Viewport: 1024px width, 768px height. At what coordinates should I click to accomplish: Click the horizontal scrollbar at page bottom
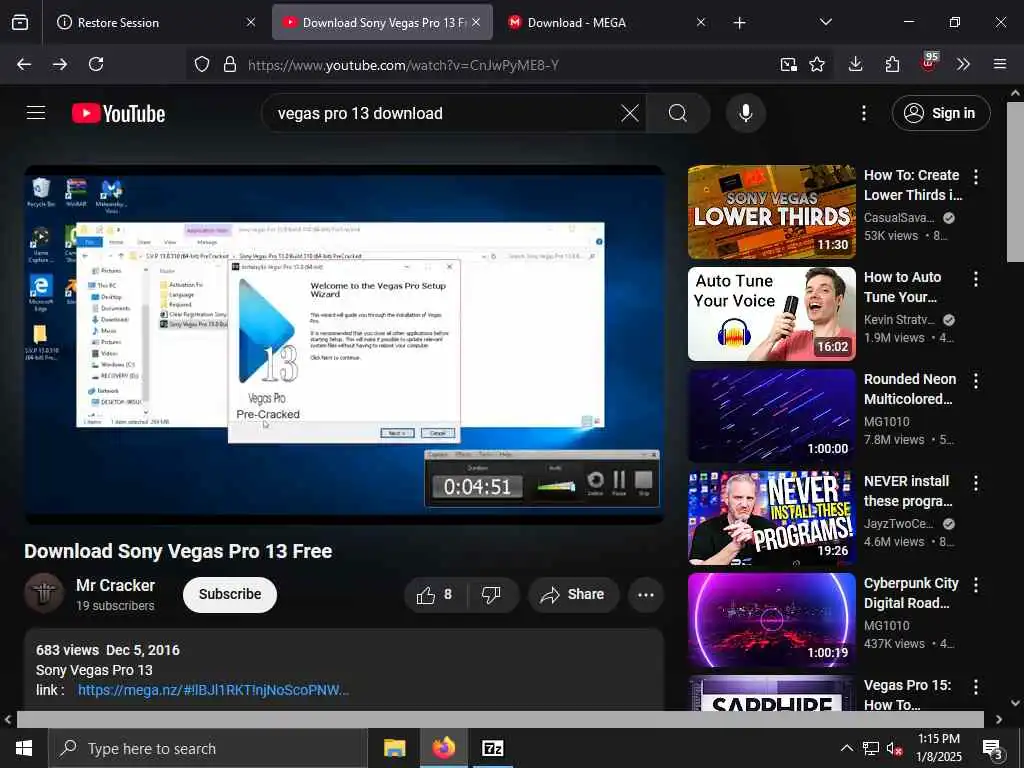pyautogui.click(x=500, y=719)
